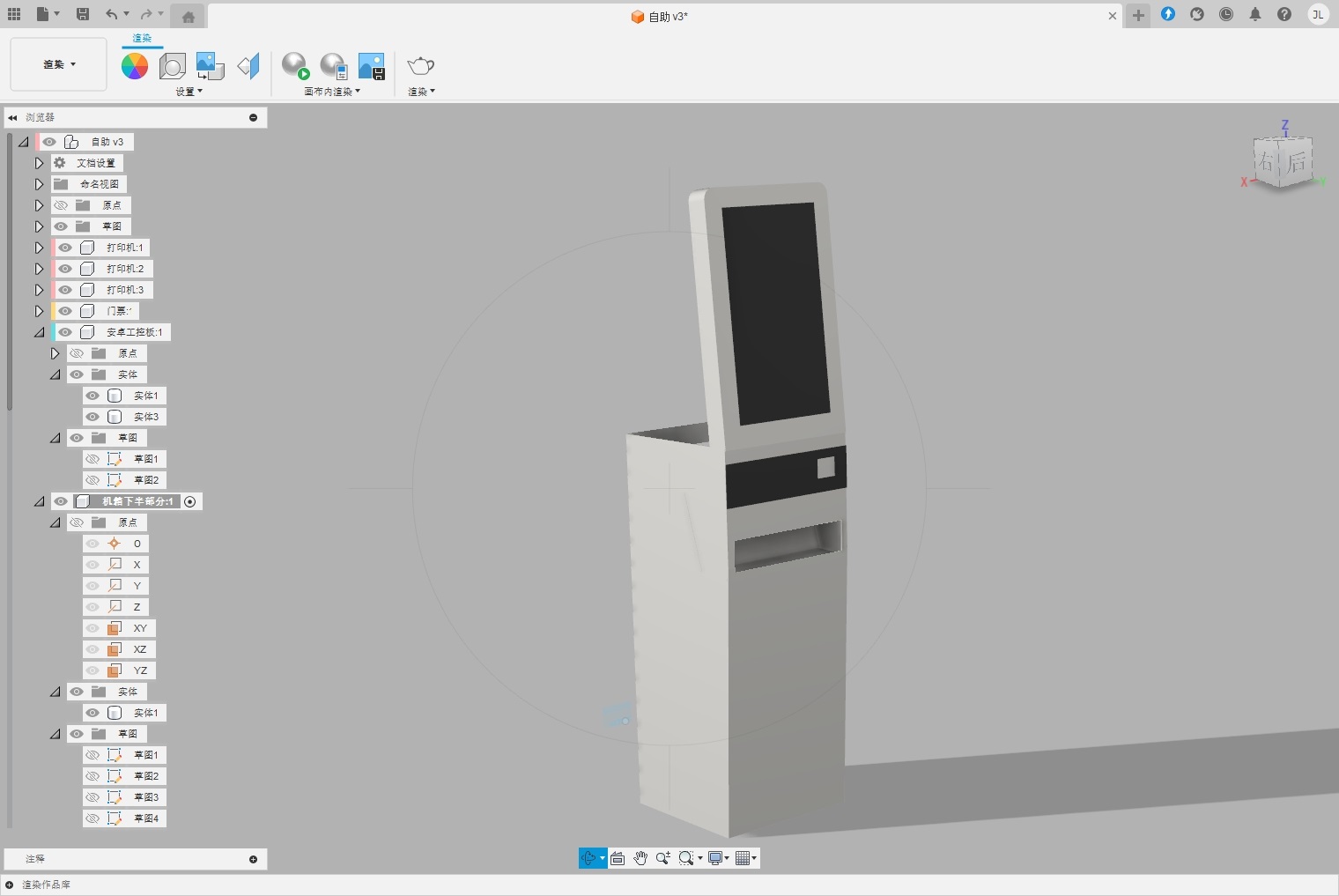Expand the 渲染作品库 panel
This screenshot has width=1339, height=896.
point(9,885)
